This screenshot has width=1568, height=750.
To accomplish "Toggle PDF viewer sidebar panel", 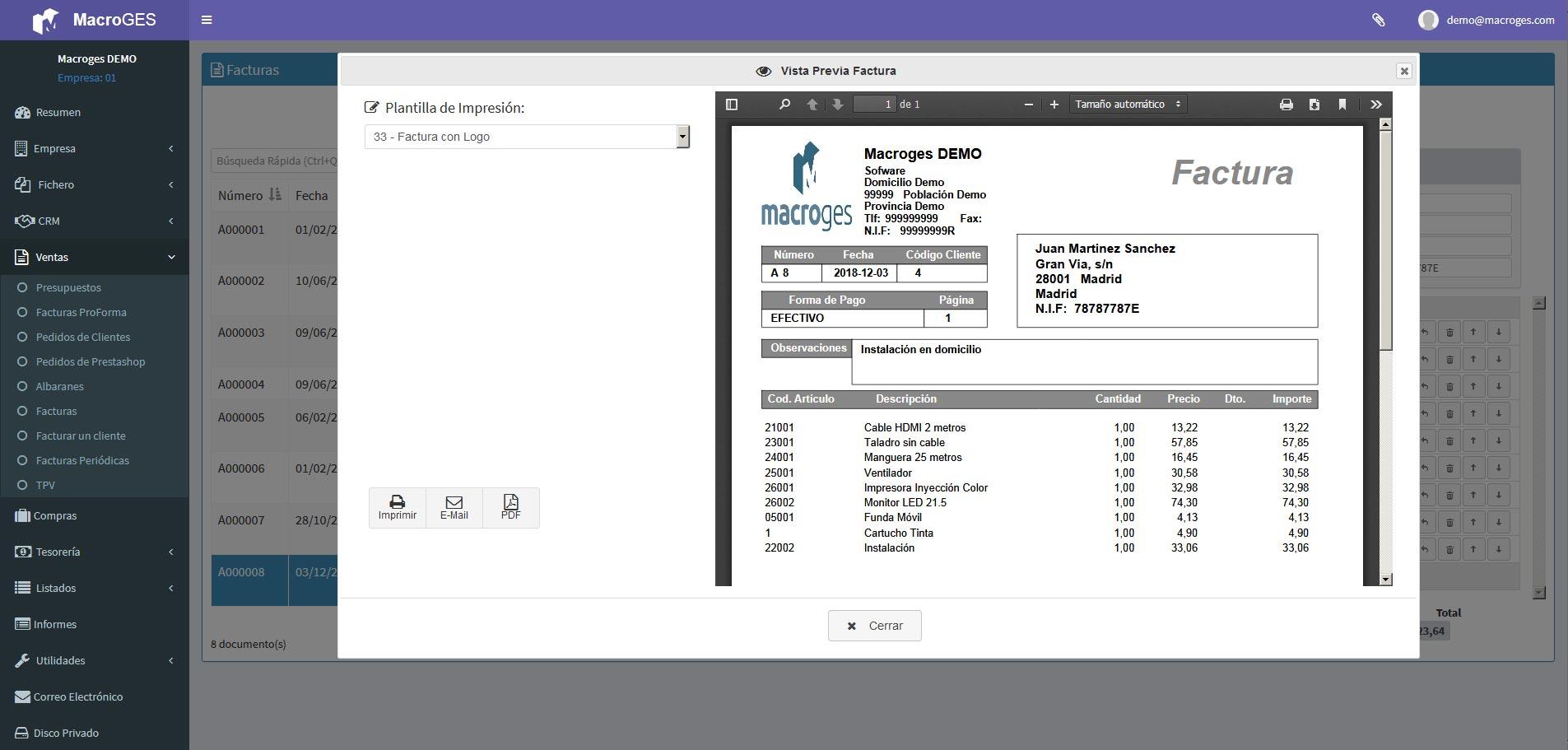I will [x=731, y=105].
